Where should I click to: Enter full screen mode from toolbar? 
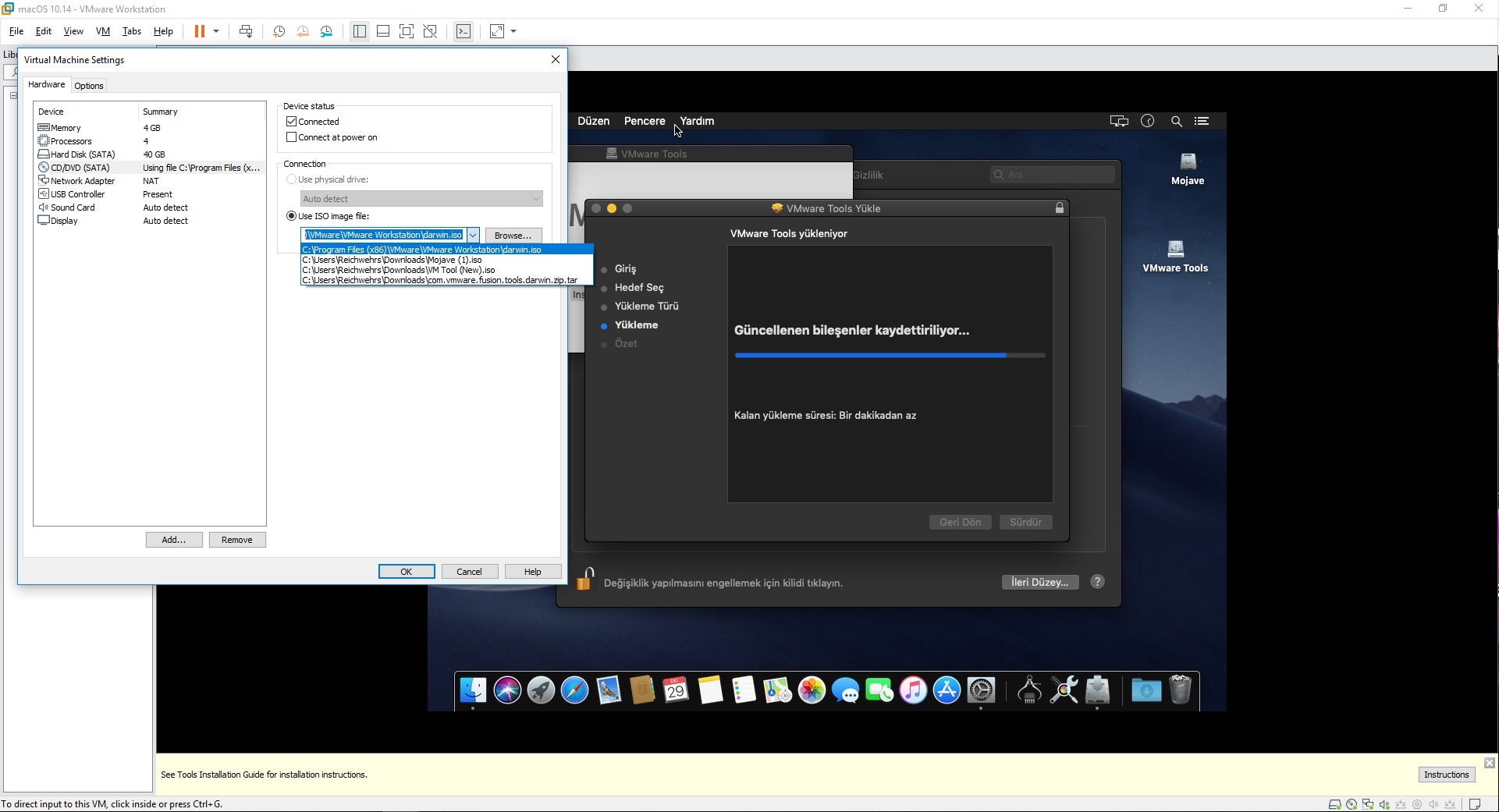[x=407, y=31]
